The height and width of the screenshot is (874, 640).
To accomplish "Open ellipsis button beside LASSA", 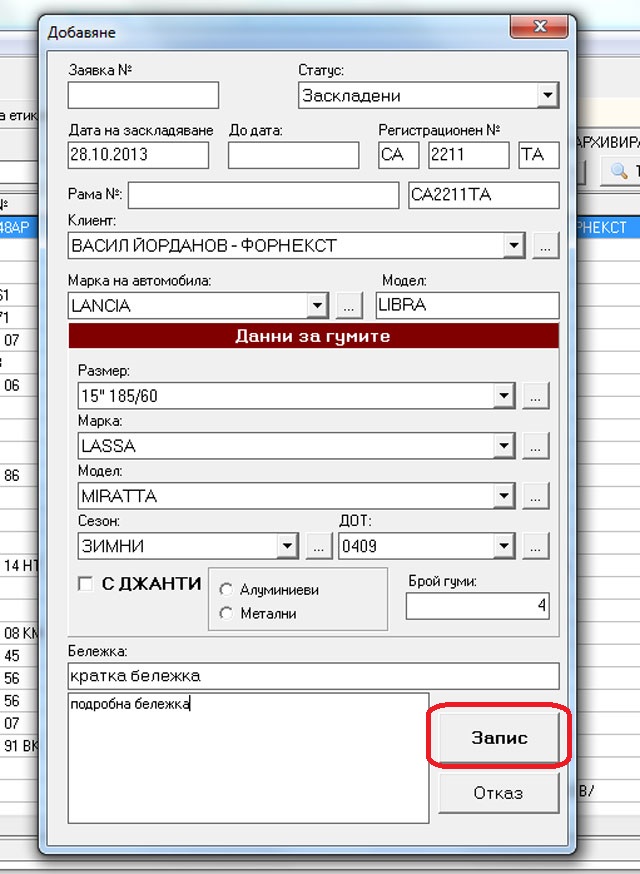I will (536, 446).
